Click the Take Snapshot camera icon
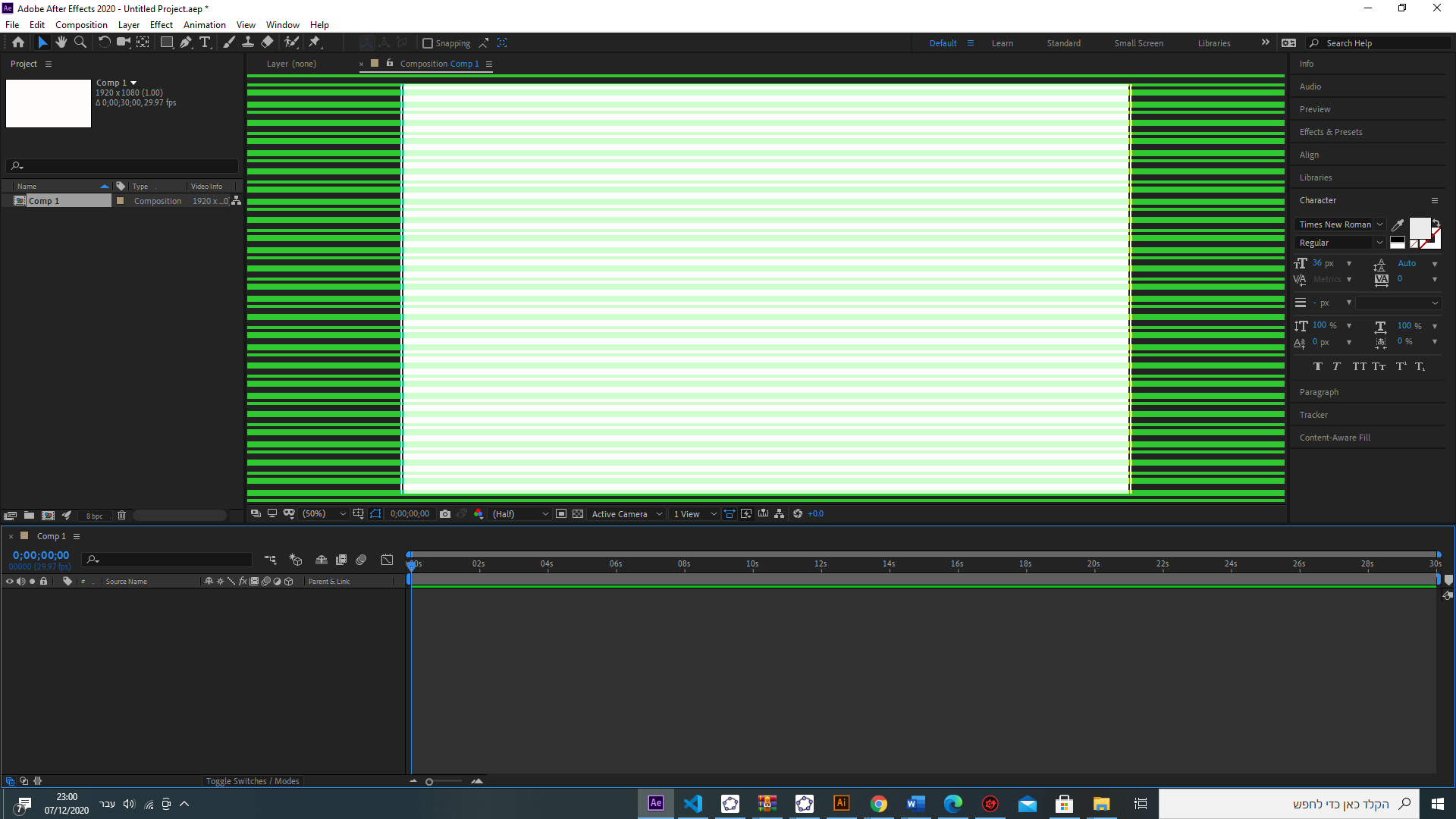The width and height of the screenshot is (1456, 819). 445,514
